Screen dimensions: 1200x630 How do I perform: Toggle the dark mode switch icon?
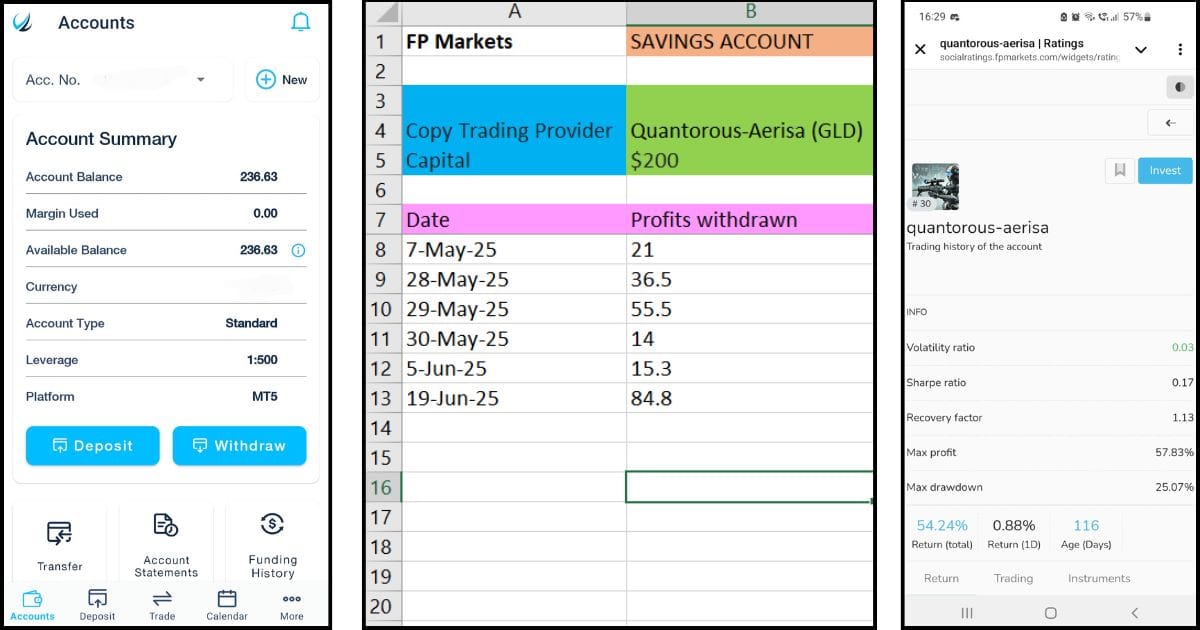(1180, 87)
